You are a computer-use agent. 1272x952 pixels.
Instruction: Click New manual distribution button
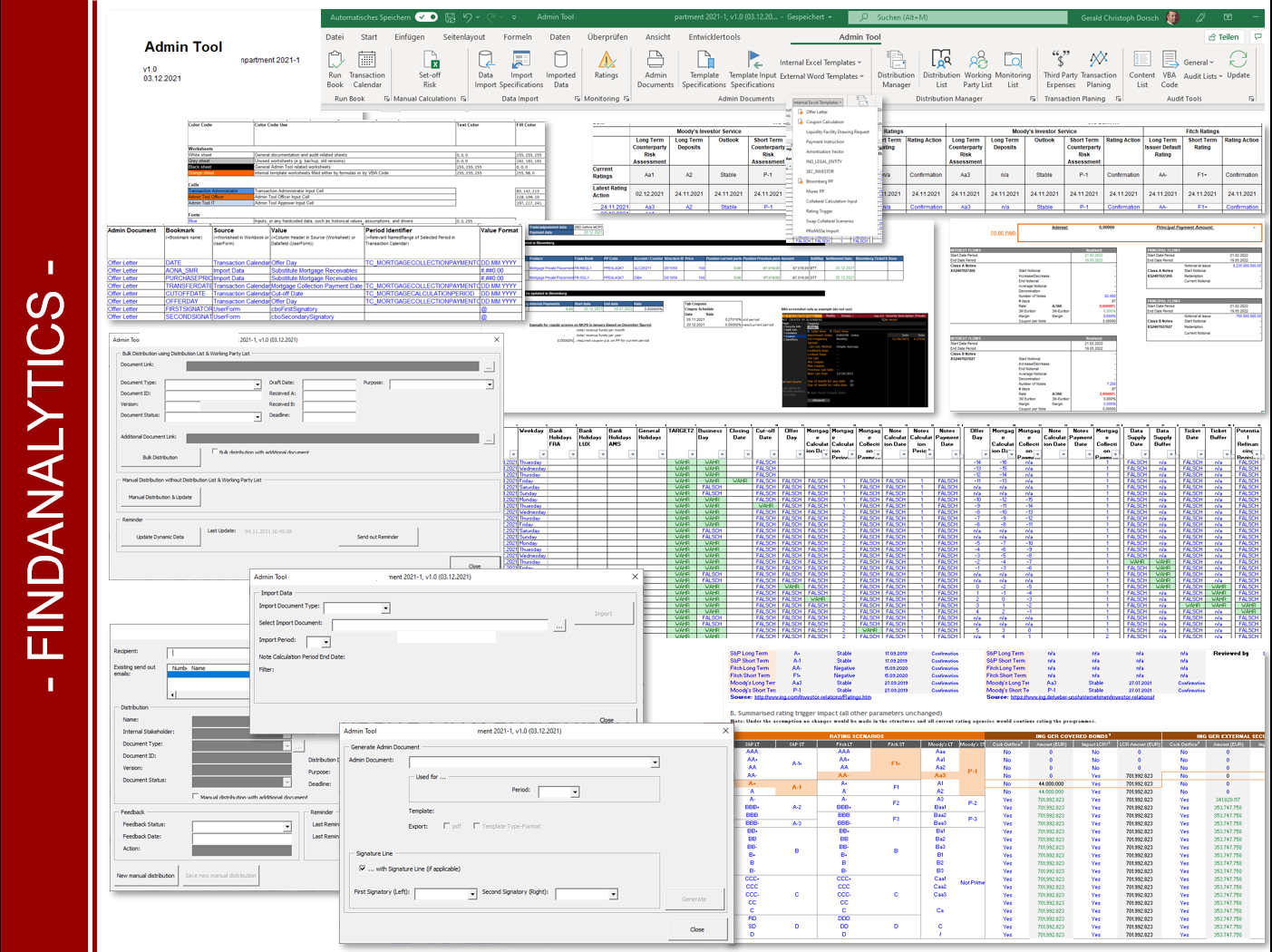tap(145, 876)
